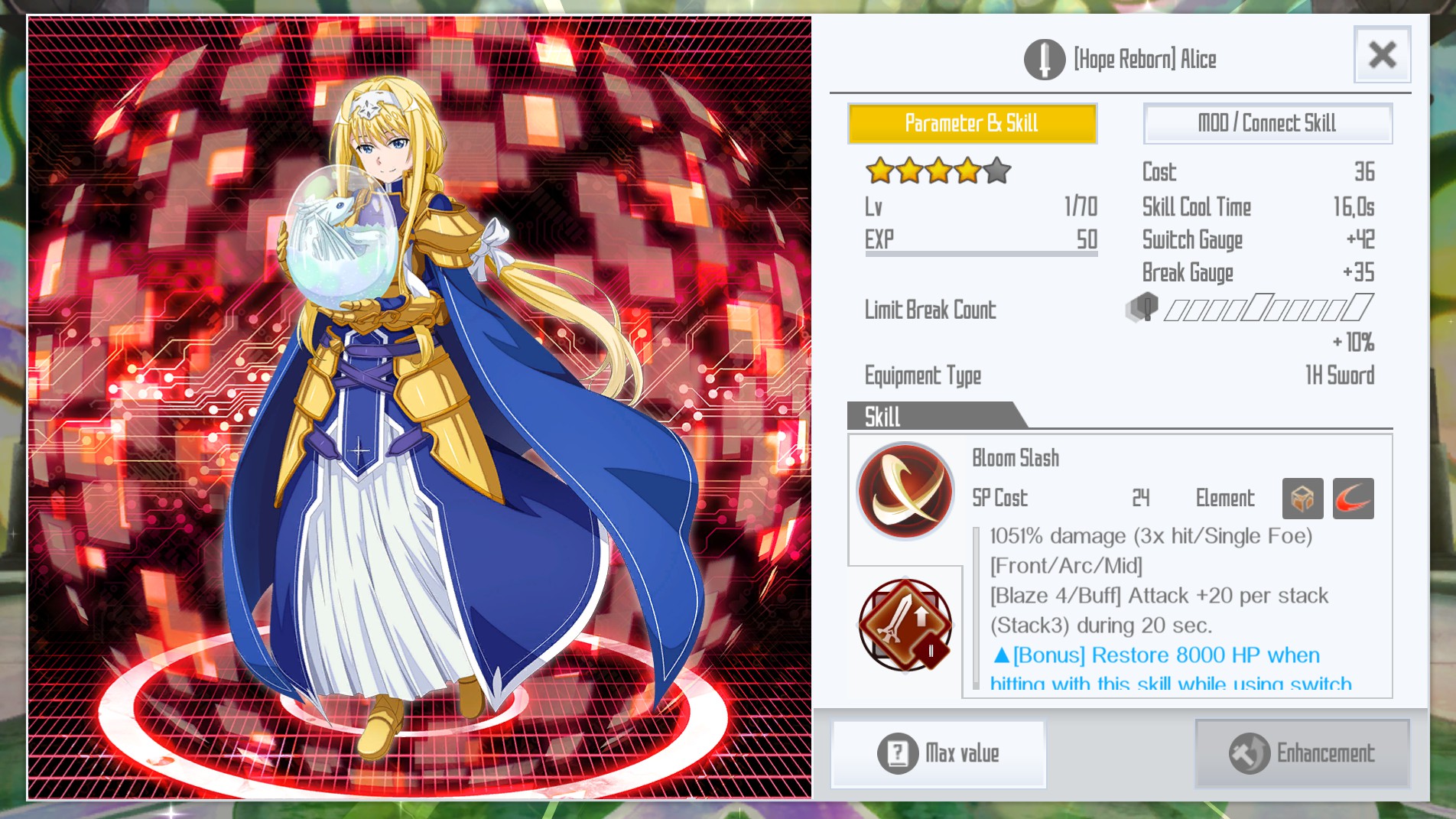This screenshot has height=819, width=1456.
Task: Open the MOD / Connect Skill tab
Action: coord(1267,123)
